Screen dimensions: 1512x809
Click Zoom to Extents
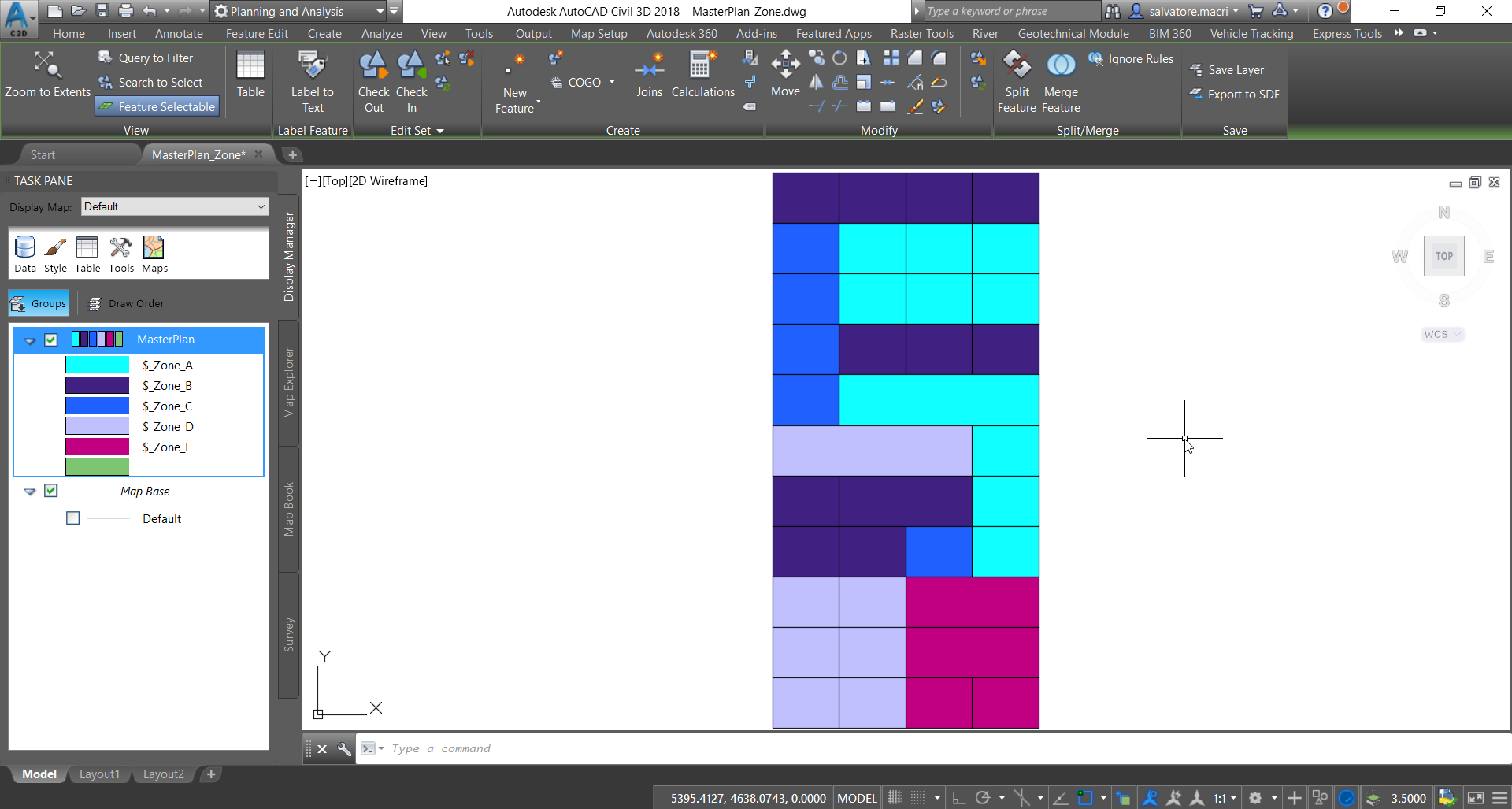46,75
